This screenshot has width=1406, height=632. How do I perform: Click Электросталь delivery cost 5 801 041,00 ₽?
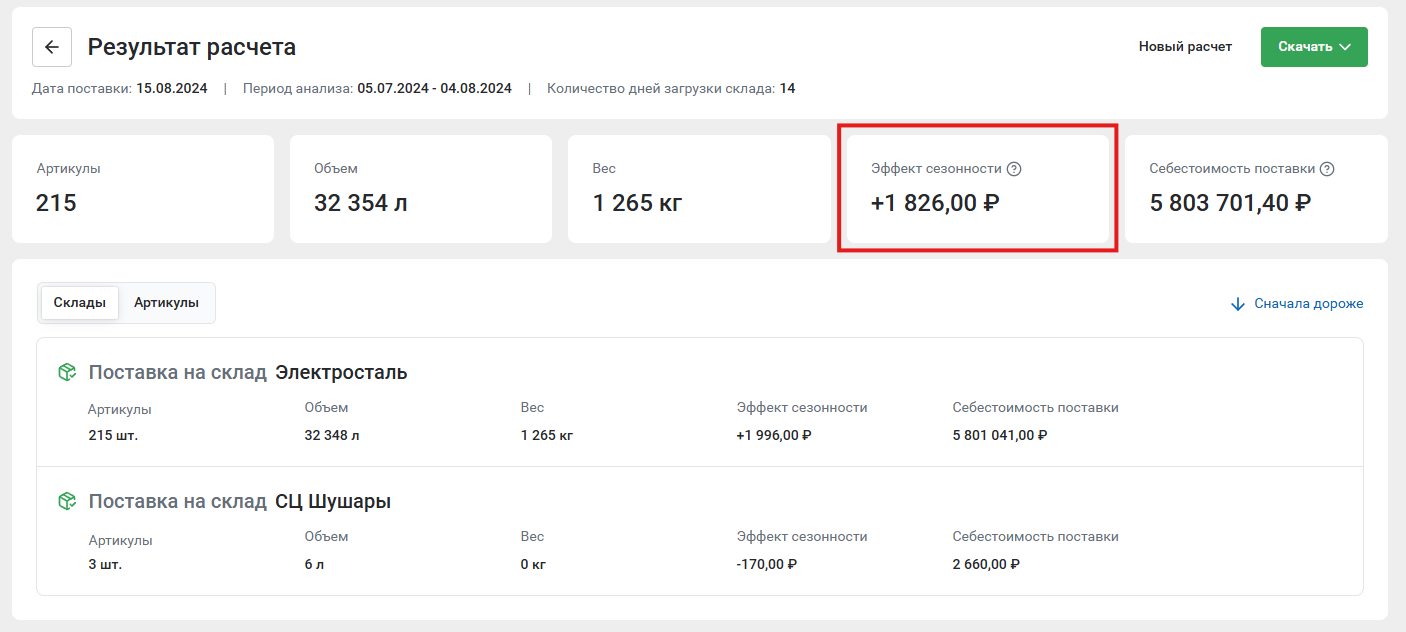pos(1000,435)
